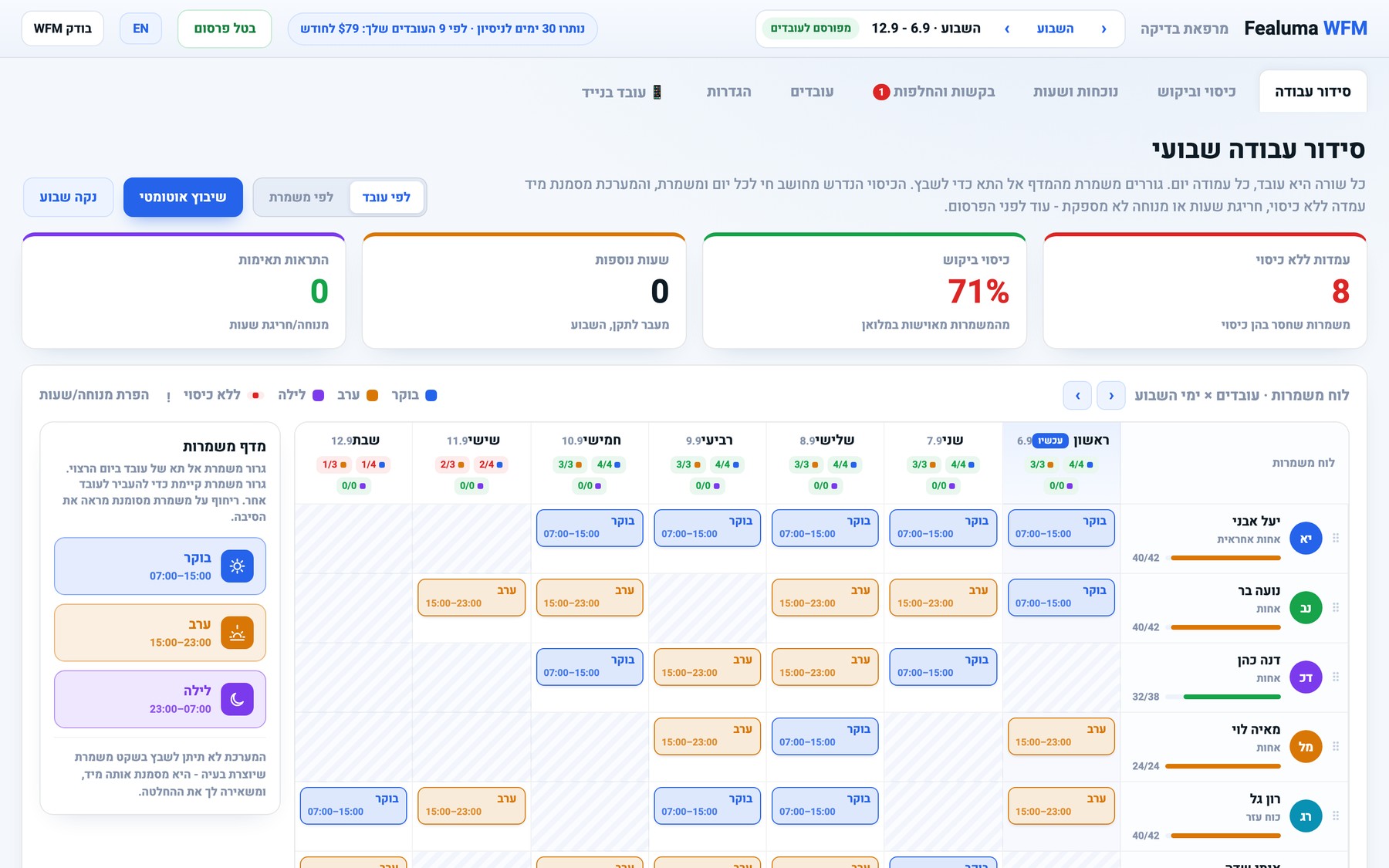
Task: Click the נקה שבוע button
Action: (x=68, y=198)
